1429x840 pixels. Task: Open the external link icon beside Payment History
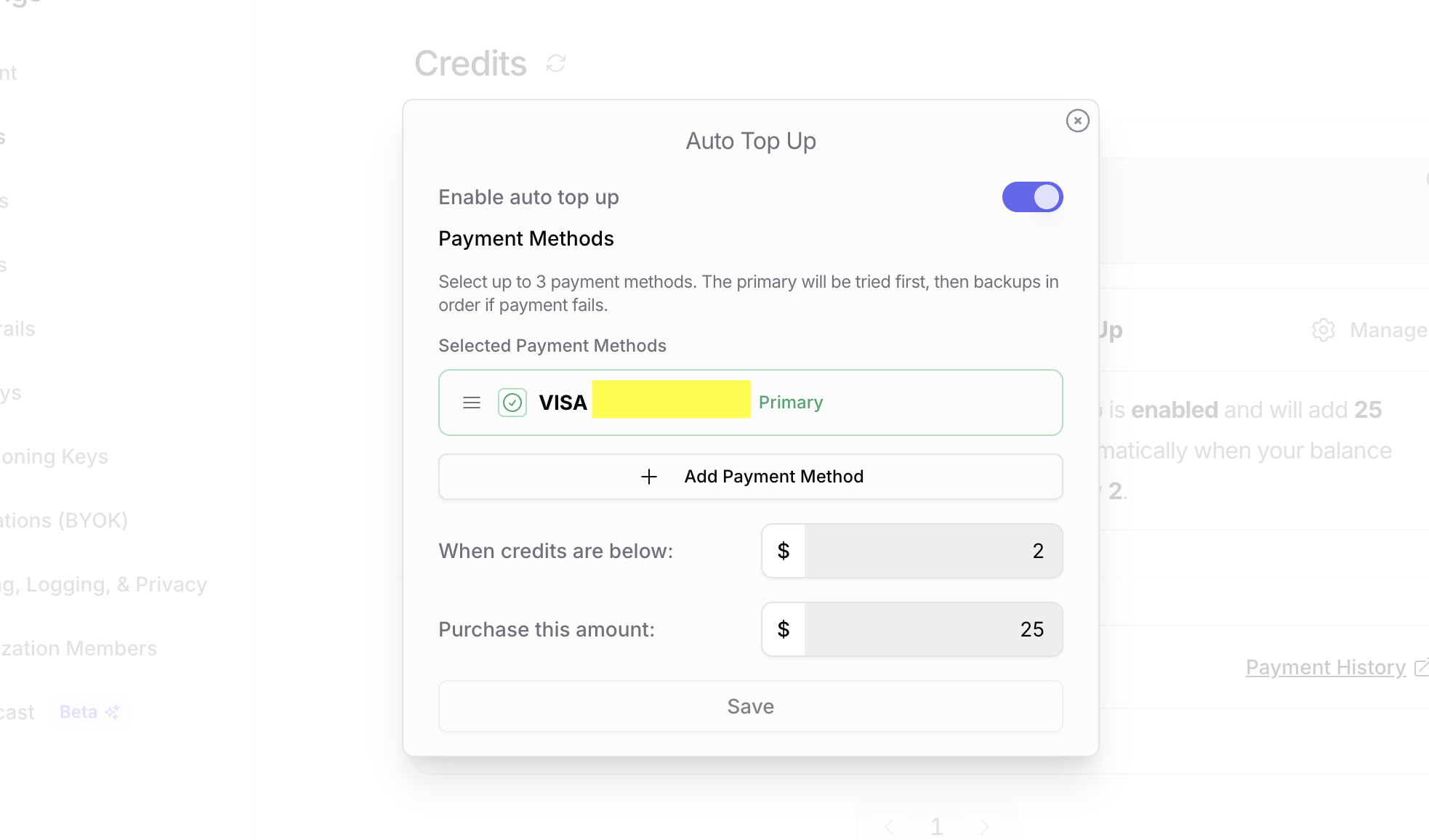click(x=1421, y=667)
